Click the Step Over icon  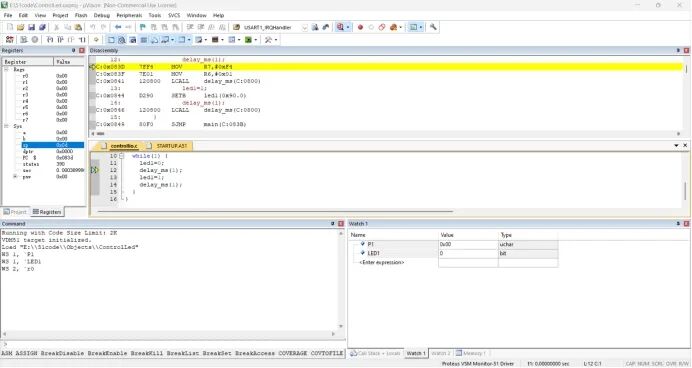click(60, 40)
